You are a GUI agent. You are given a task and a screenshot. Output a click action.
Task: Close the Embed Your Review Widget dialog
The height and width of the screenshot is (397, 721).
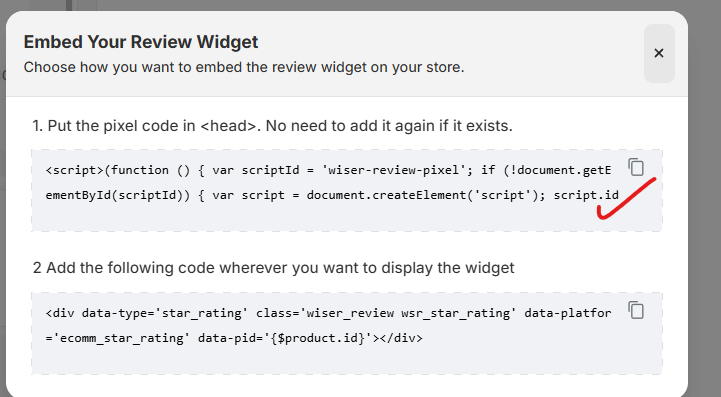pos(659,53)
